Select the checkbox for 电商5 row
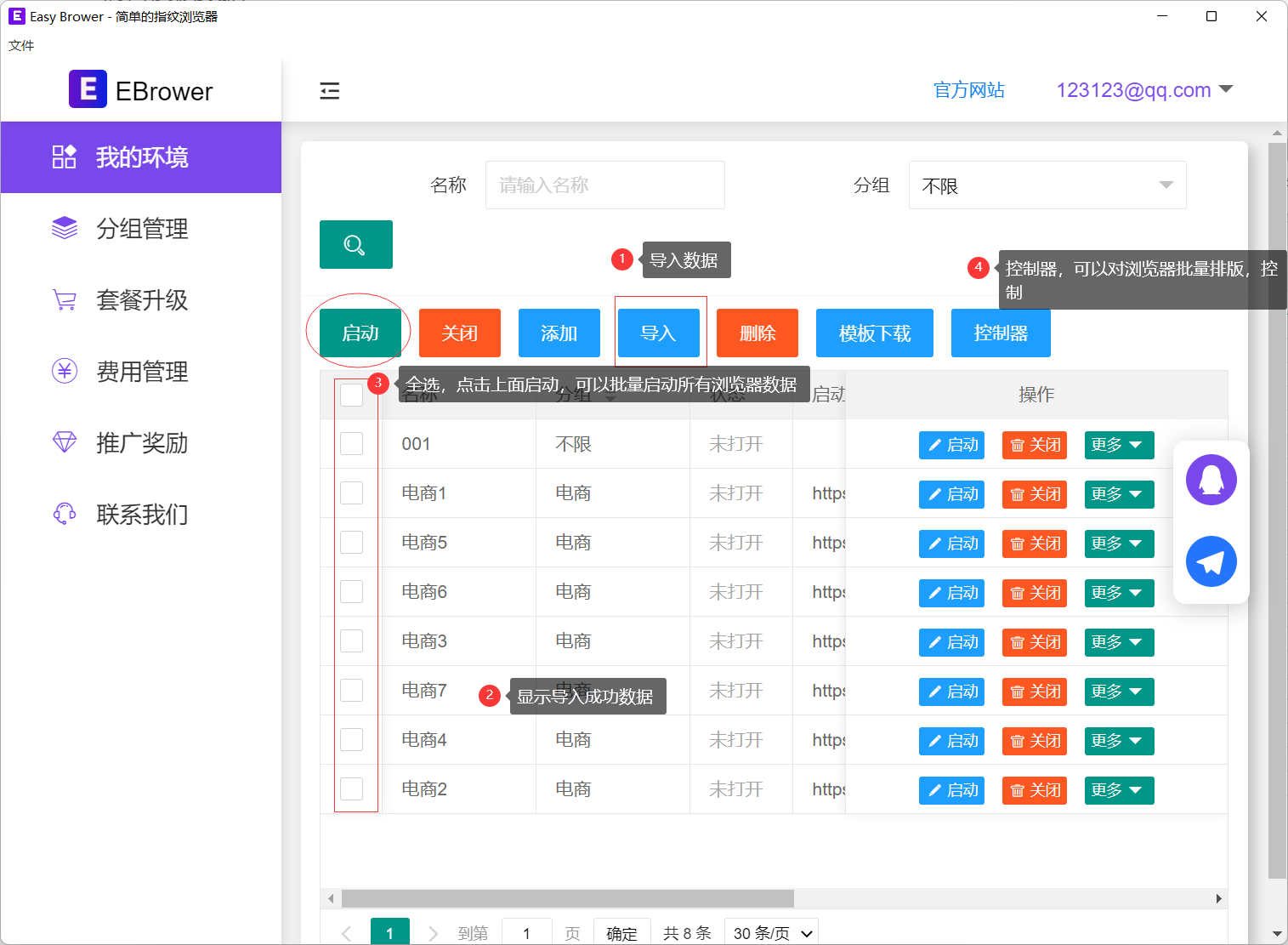Viewport: 1288px width, 945px height. [x=351, y=543]
